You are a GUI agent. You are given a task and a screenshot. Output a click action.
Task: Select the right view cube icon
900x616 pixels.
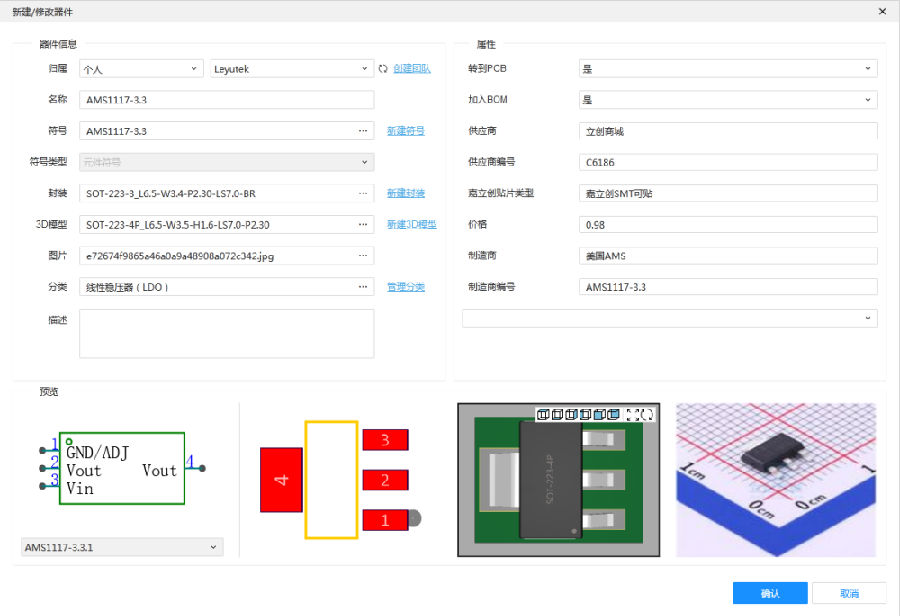coord(571,414)
